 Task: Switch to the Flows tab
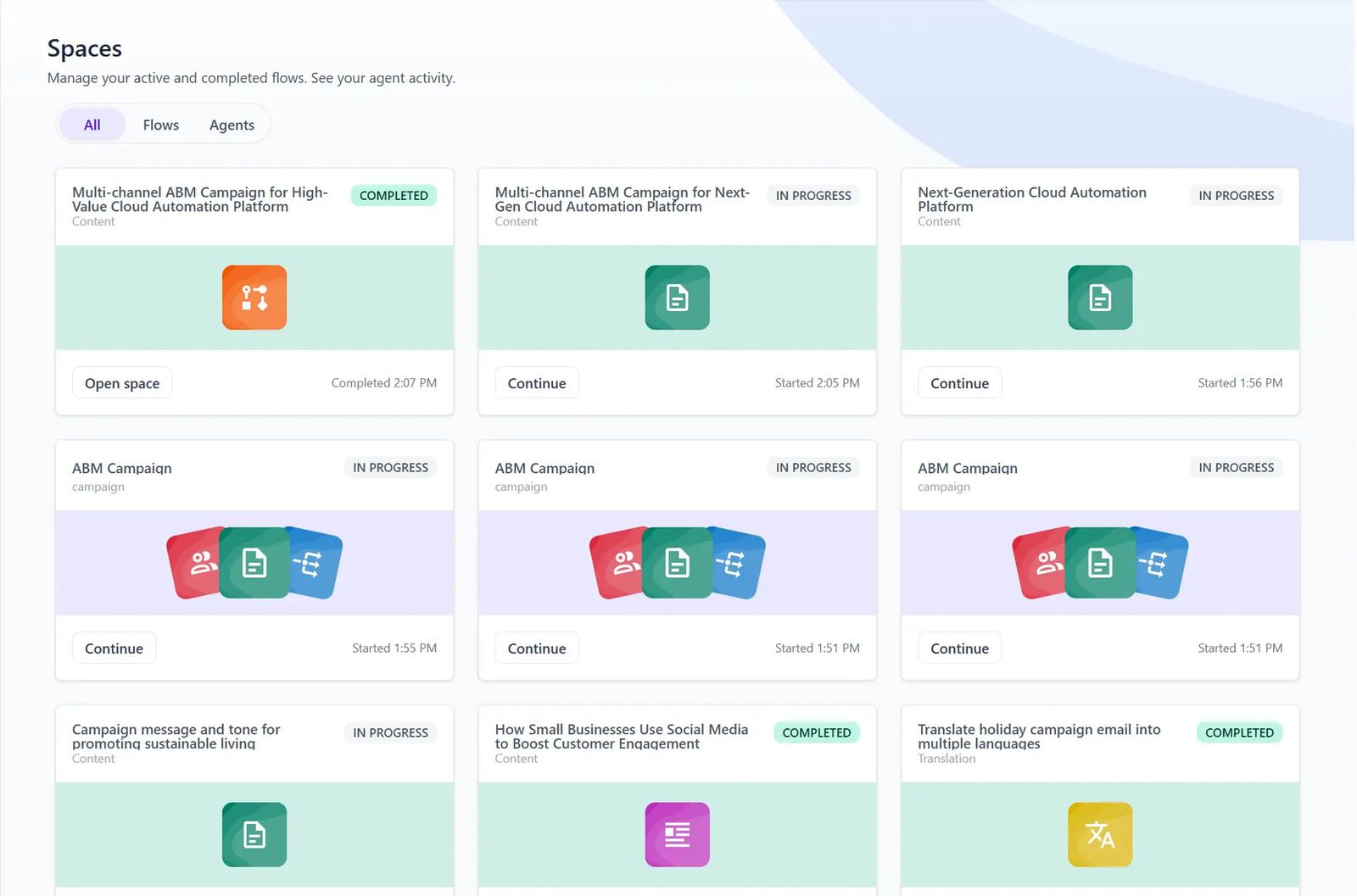pos(160,125)
